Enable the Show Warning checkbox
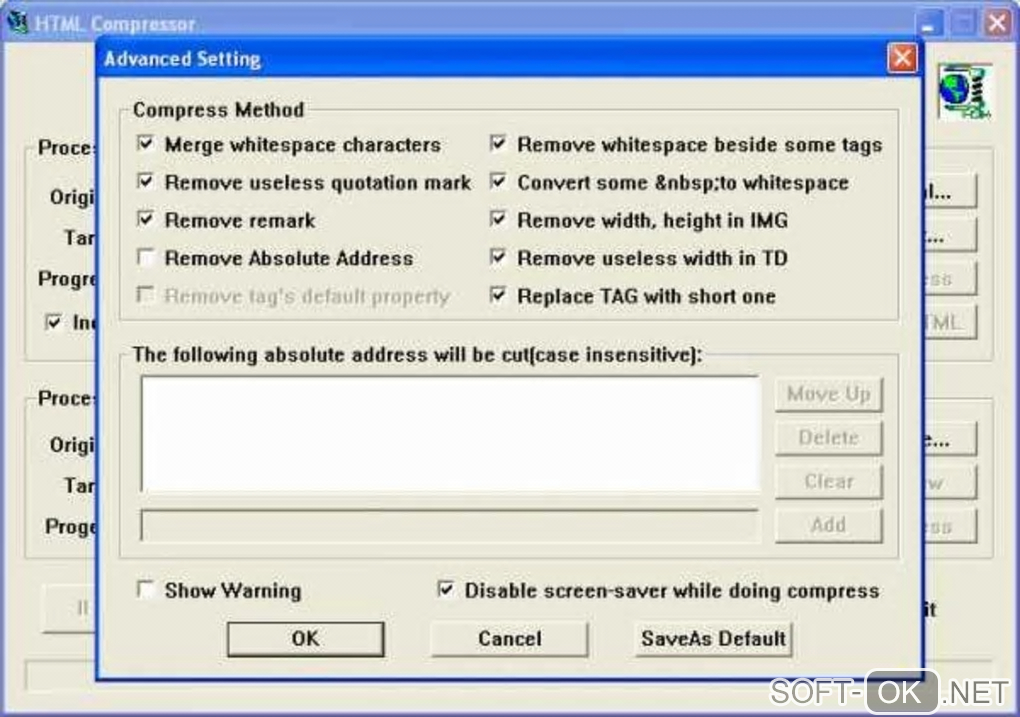This screenshot has width=1020, height=717. 146,589
